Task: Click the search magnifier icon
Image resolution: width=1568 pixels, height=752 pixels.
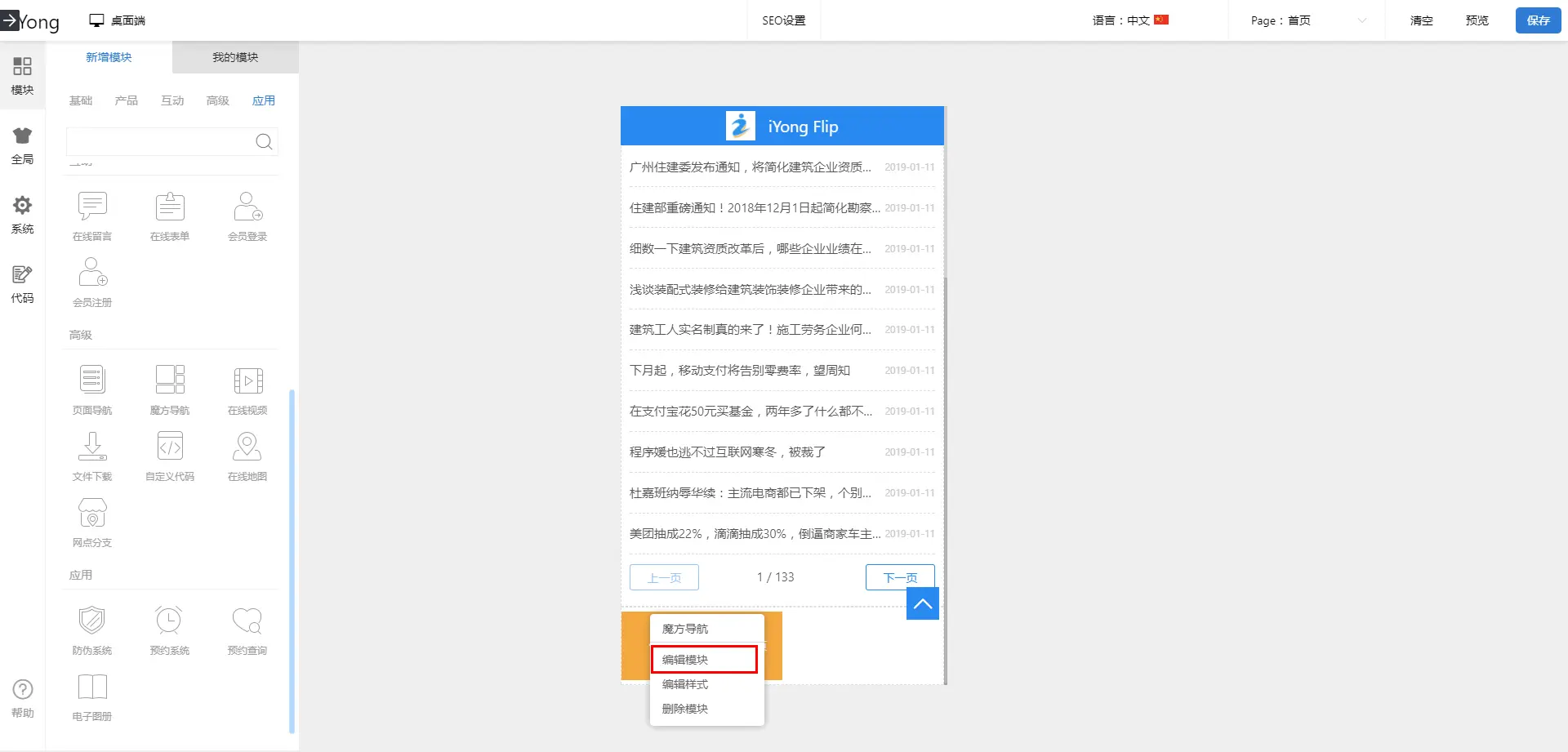Action: tap(264, 142)
